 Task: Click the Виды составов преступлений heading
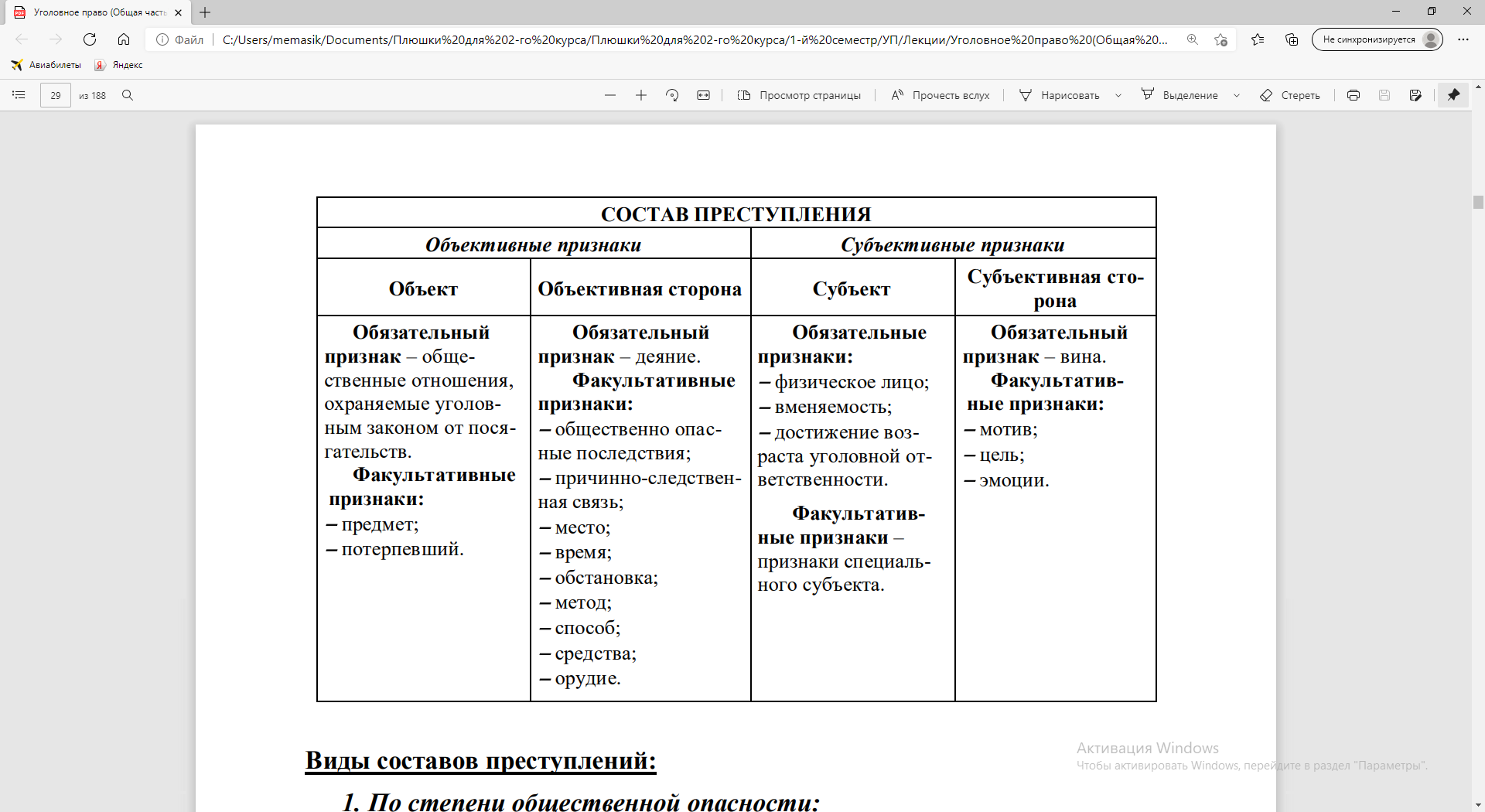(480, 760)
